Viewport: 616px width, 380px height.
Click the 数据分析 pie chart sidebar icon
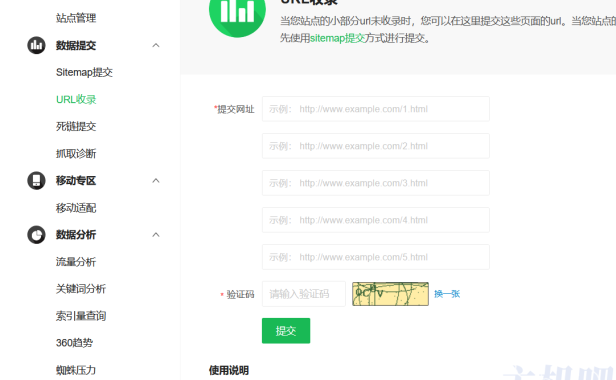(36, 235)
